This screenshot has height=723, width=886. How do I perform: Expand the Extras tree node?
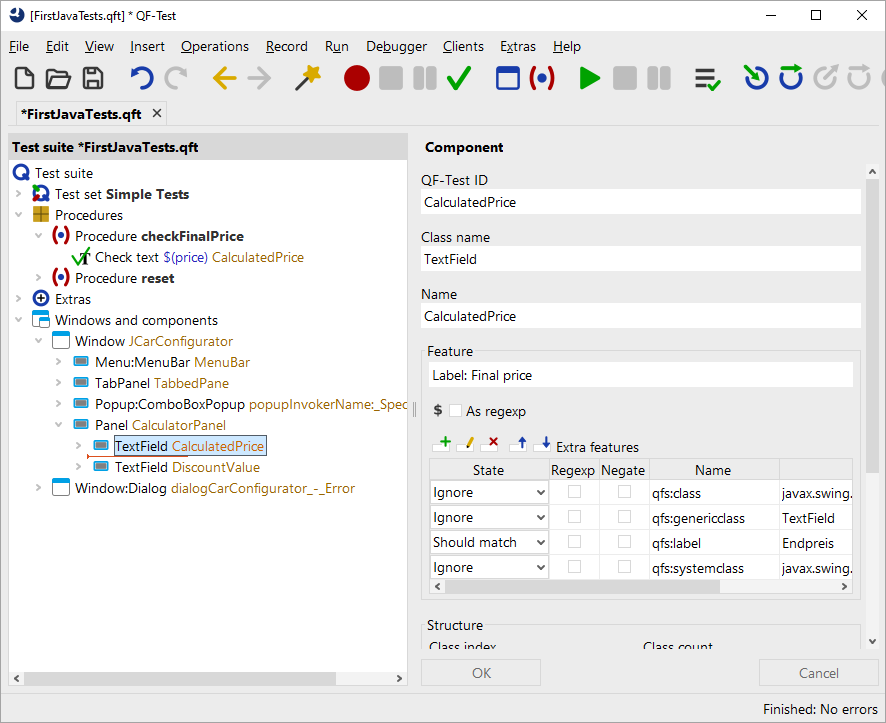pos(19,299)
